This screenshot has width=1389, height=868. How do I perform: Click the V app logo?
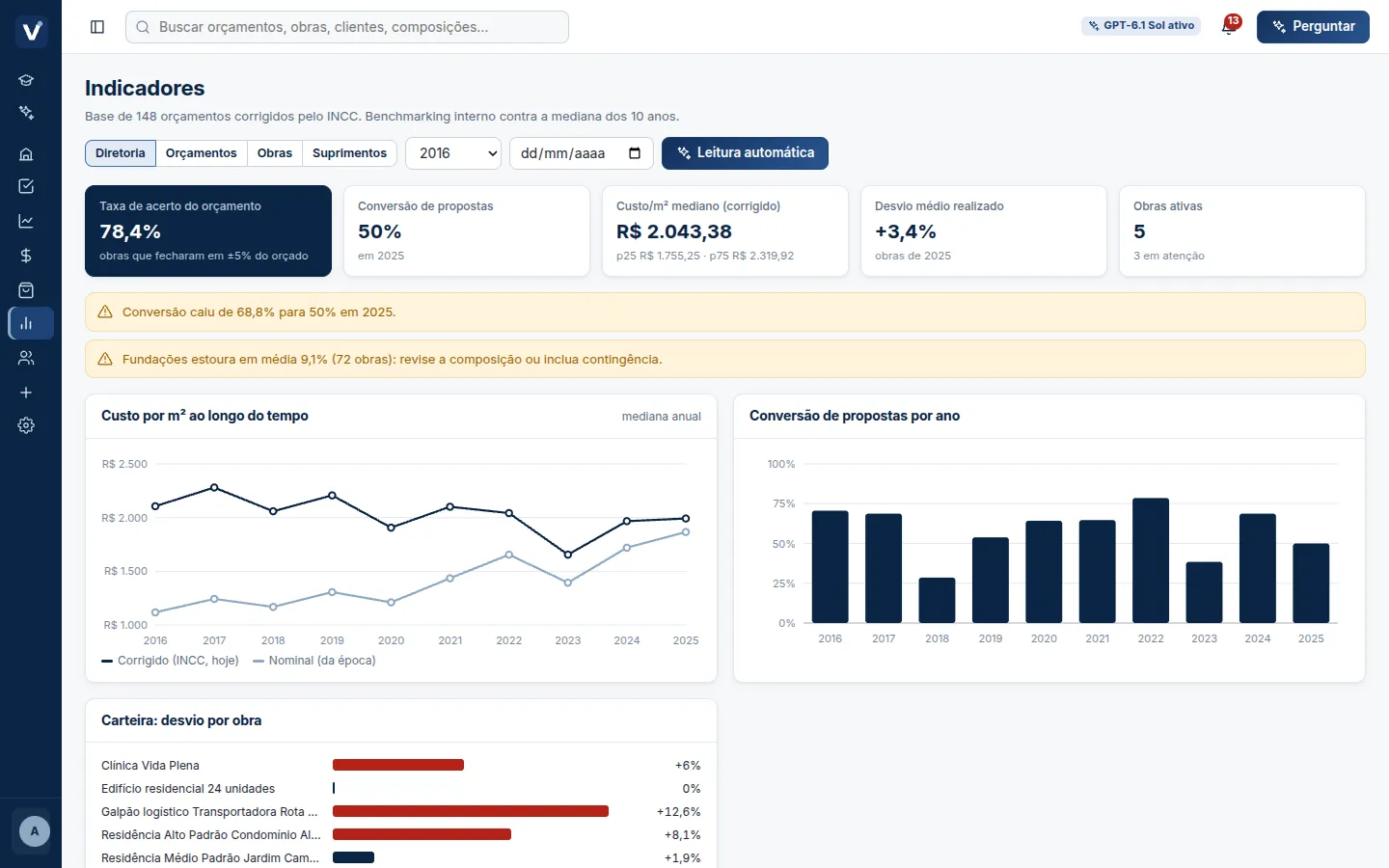[x=32, y=32]
